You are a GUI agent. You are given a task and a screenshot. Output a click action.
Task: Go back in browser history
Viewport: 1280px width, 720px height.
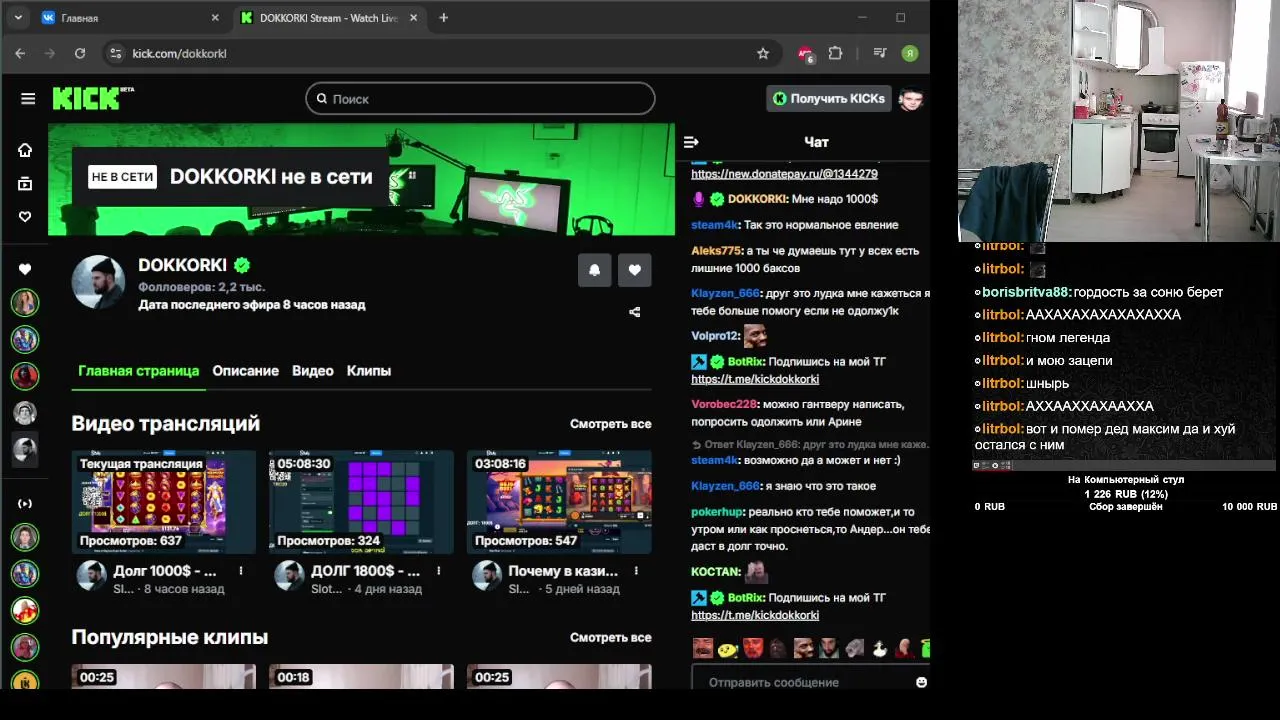[x=20, y=53]
